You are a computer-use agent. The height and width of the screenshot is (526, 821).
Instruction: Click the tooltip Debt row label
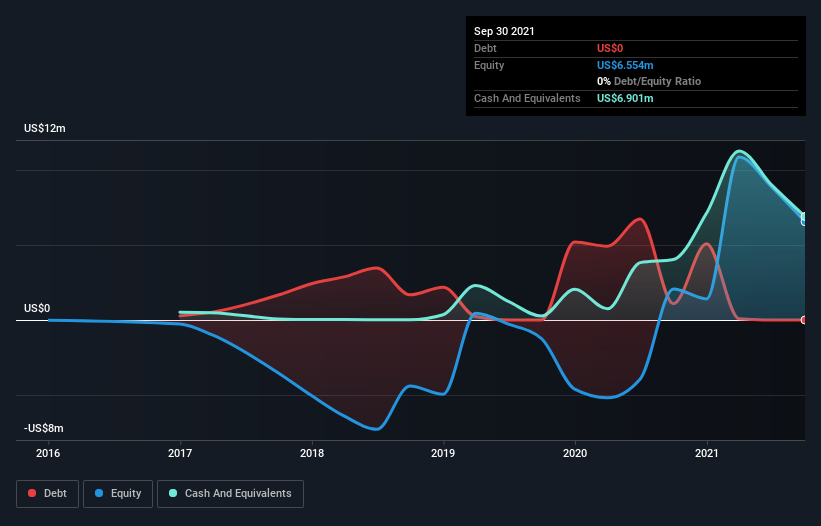485,48
